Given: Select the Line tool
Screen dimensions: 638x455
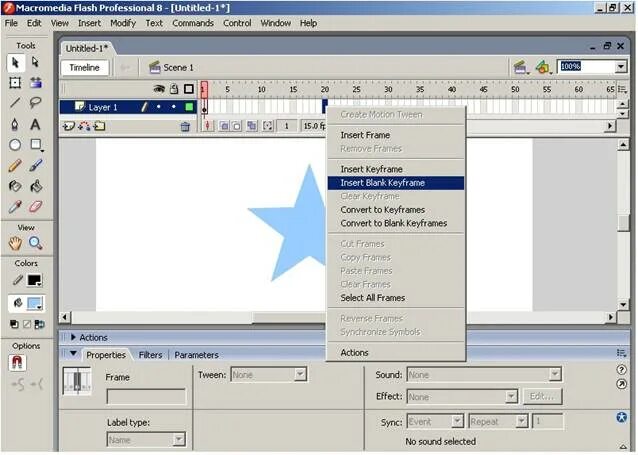Looking at the screenshot, I should [15, 102].
